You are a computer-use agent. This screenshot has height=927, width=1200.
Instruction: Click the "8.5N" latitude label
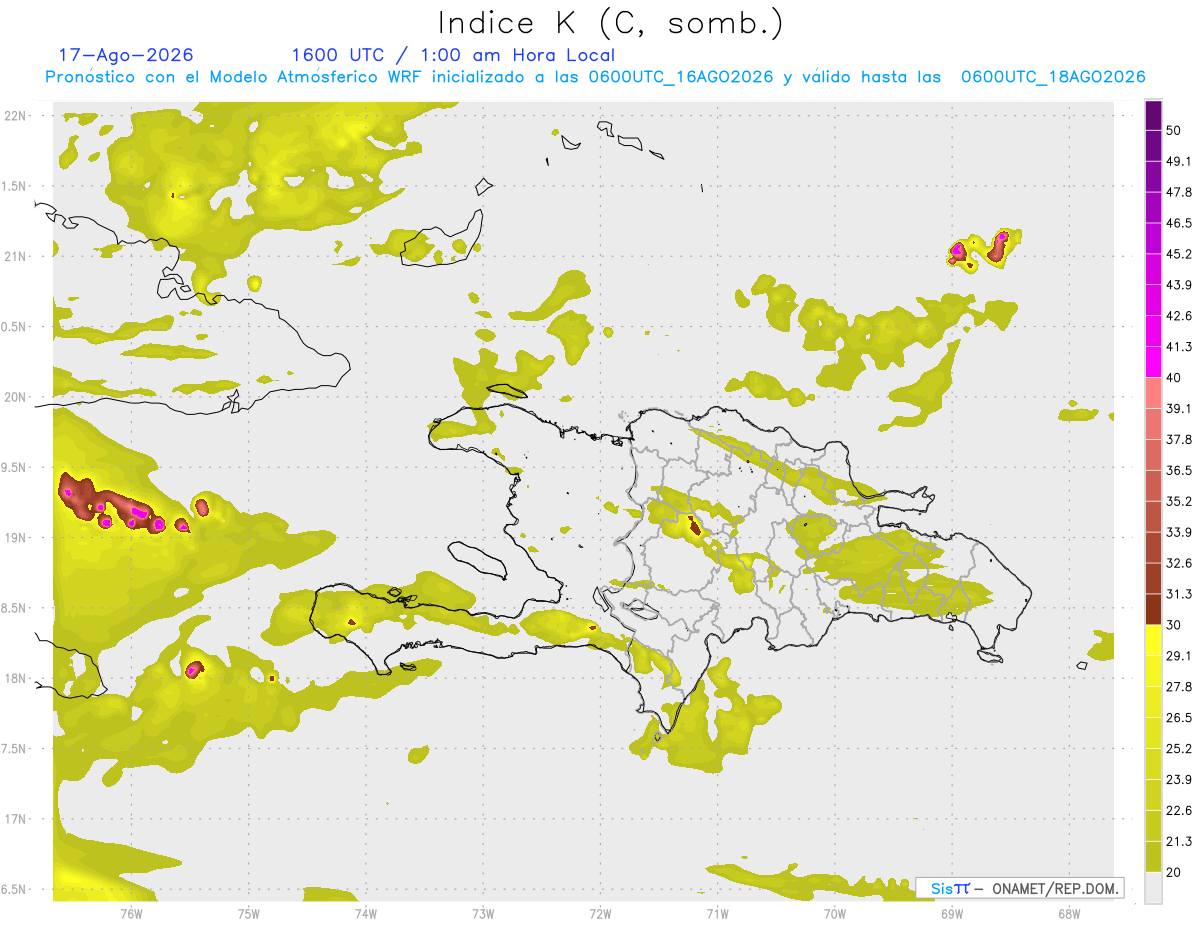pos(15,608)
